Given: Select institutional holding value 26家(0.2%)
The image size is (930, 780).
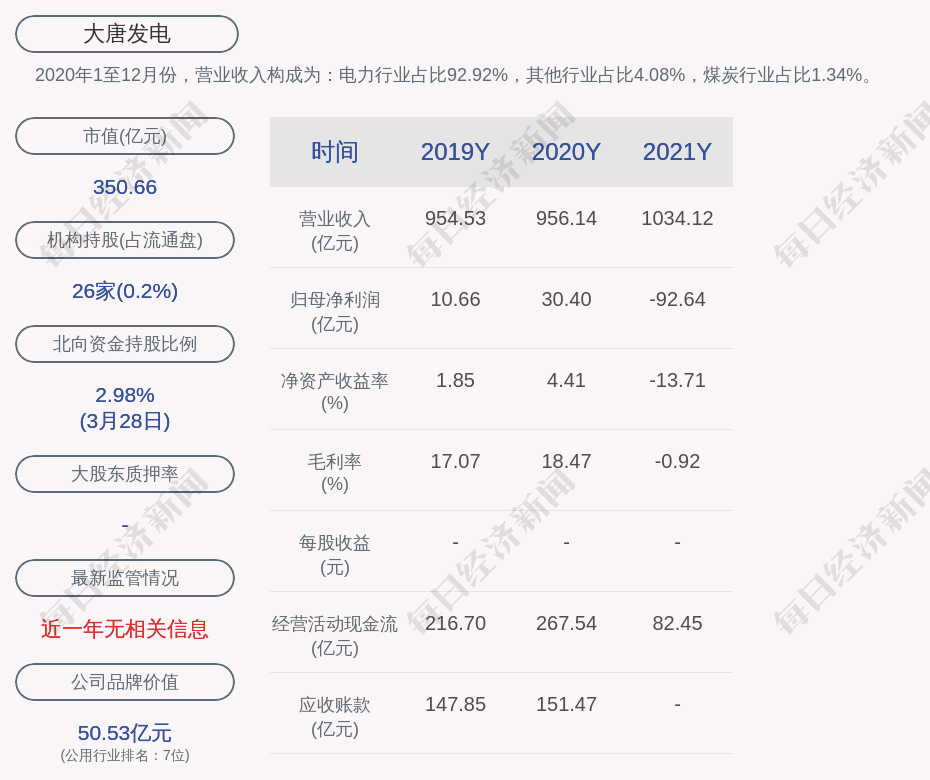Looking at the screenshot, I should coord(125,291).
